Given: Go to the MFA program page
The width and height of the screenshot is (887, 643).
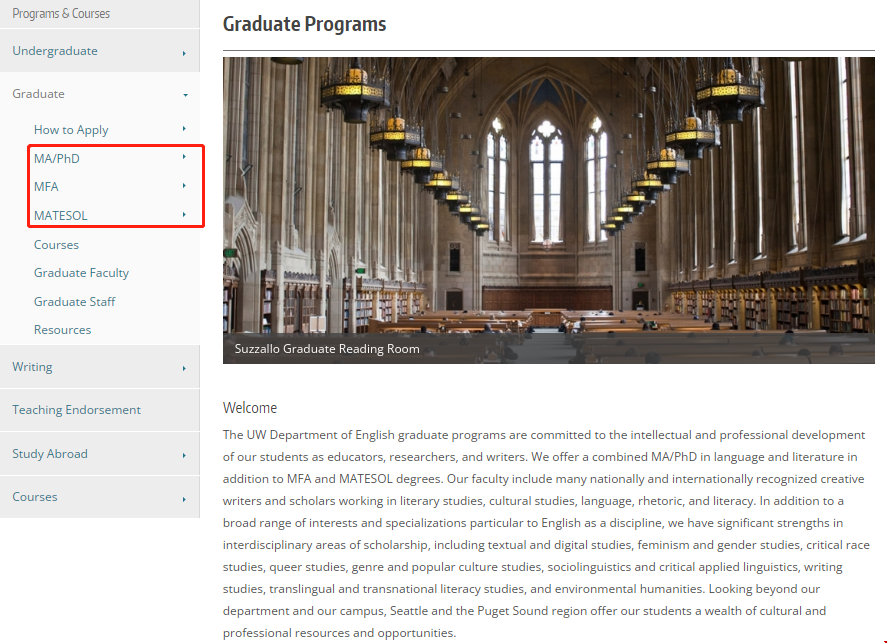Looking at the screenshot, I should 47,187.
